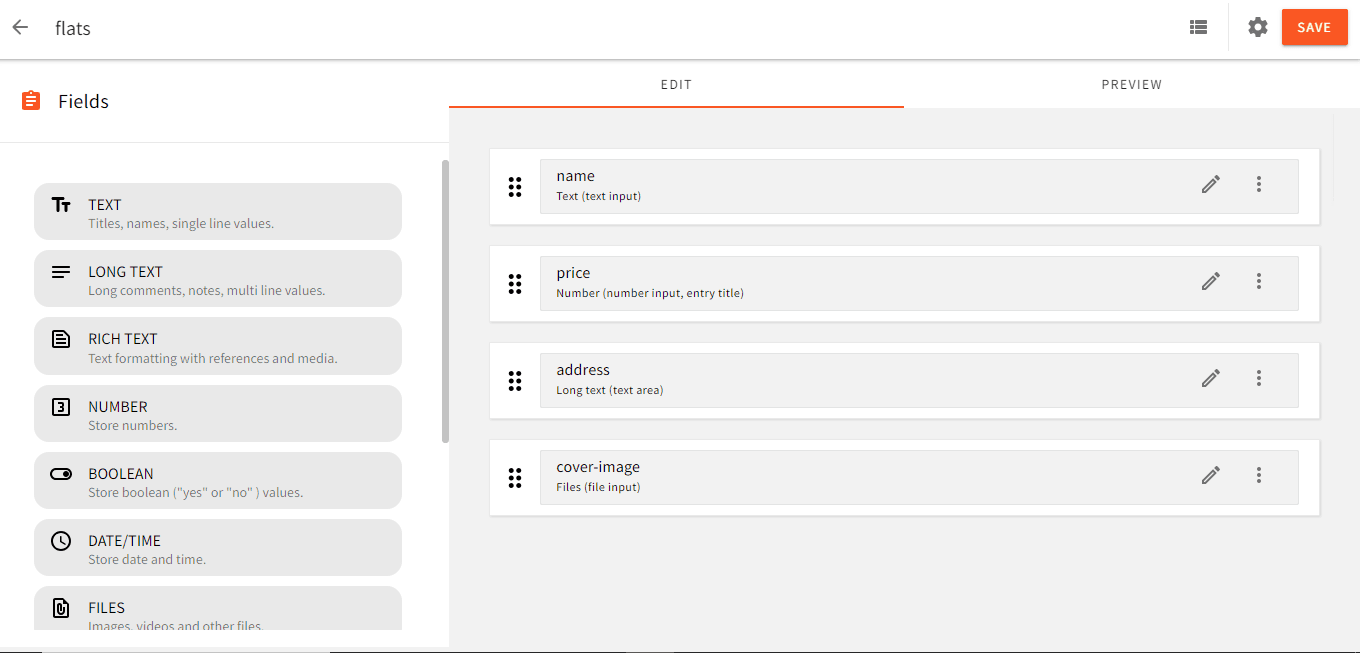Viewport: 1360px width, 653px height.
Task: Click the back arrow next to flats
Action: click(20, 27)
